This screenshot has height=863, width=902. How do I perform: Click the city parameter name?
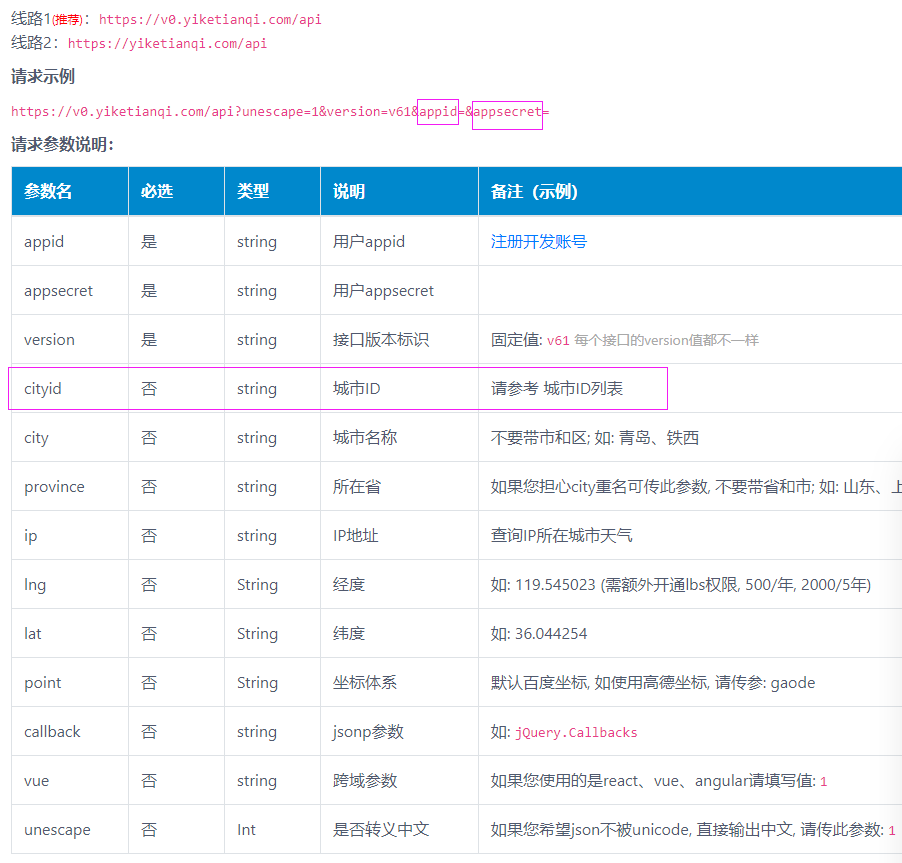[x=36, y=437]
